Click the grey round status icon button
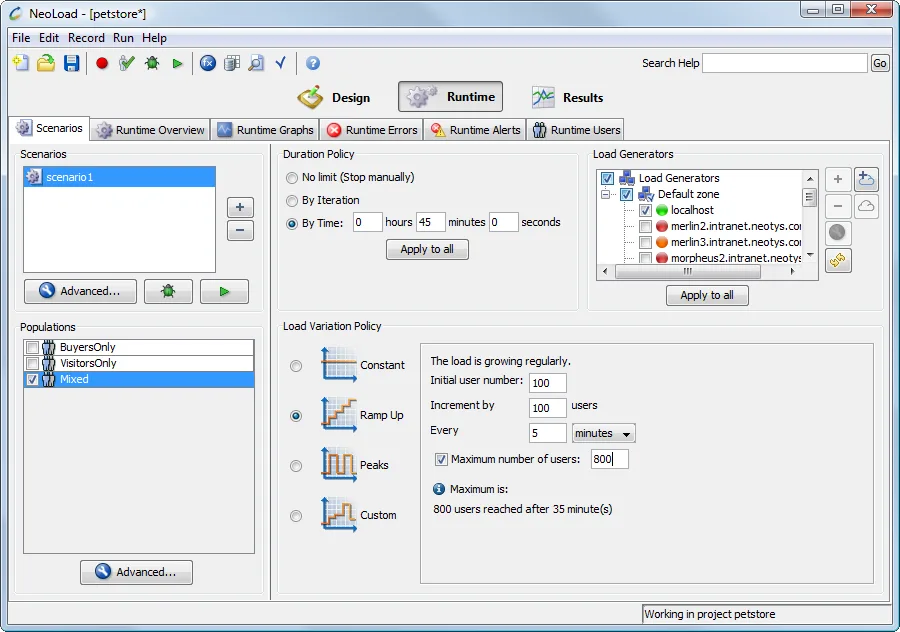 (837, 232)
